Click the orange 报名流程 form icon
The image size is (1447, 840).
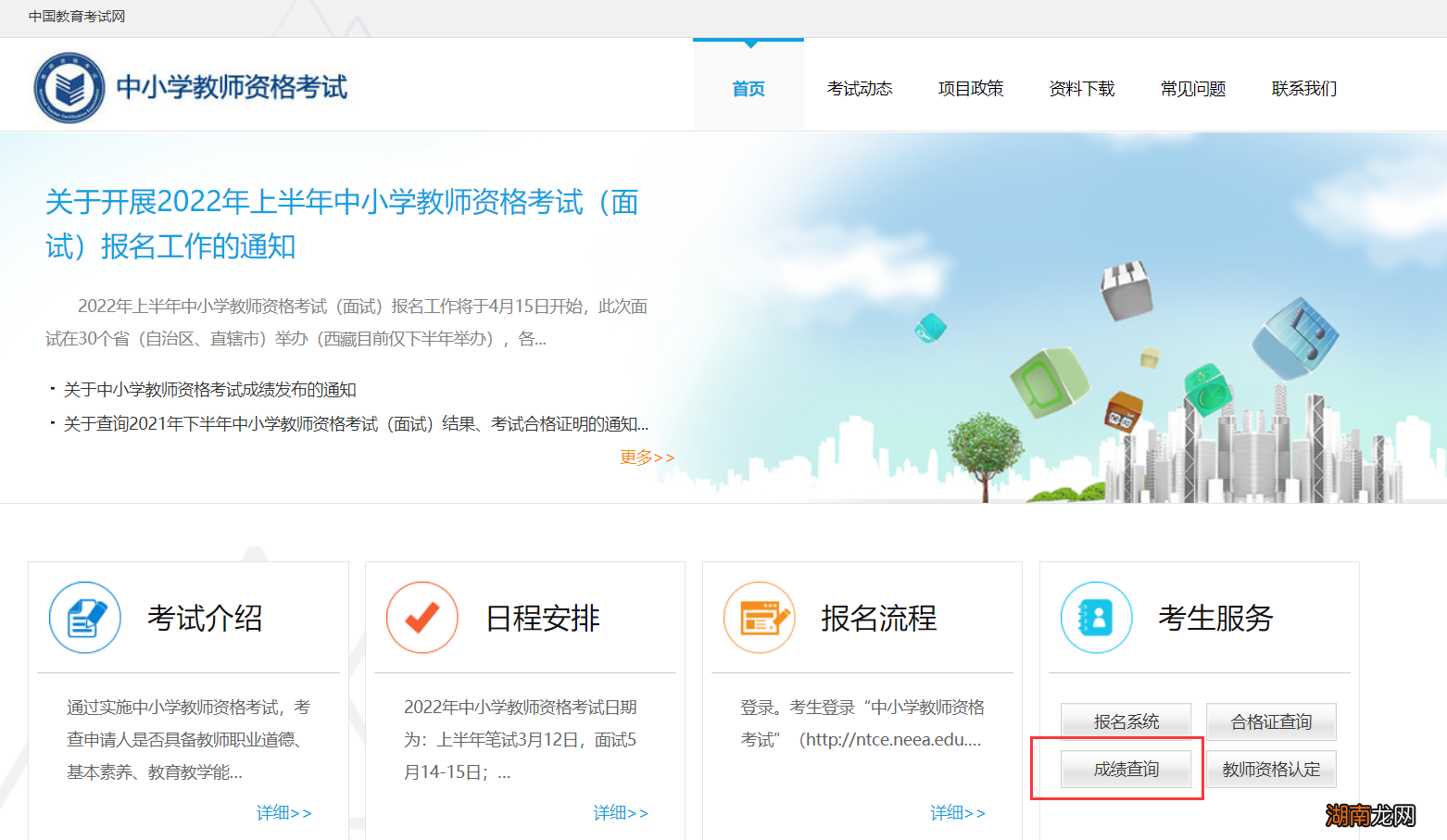tap(759, 618)
